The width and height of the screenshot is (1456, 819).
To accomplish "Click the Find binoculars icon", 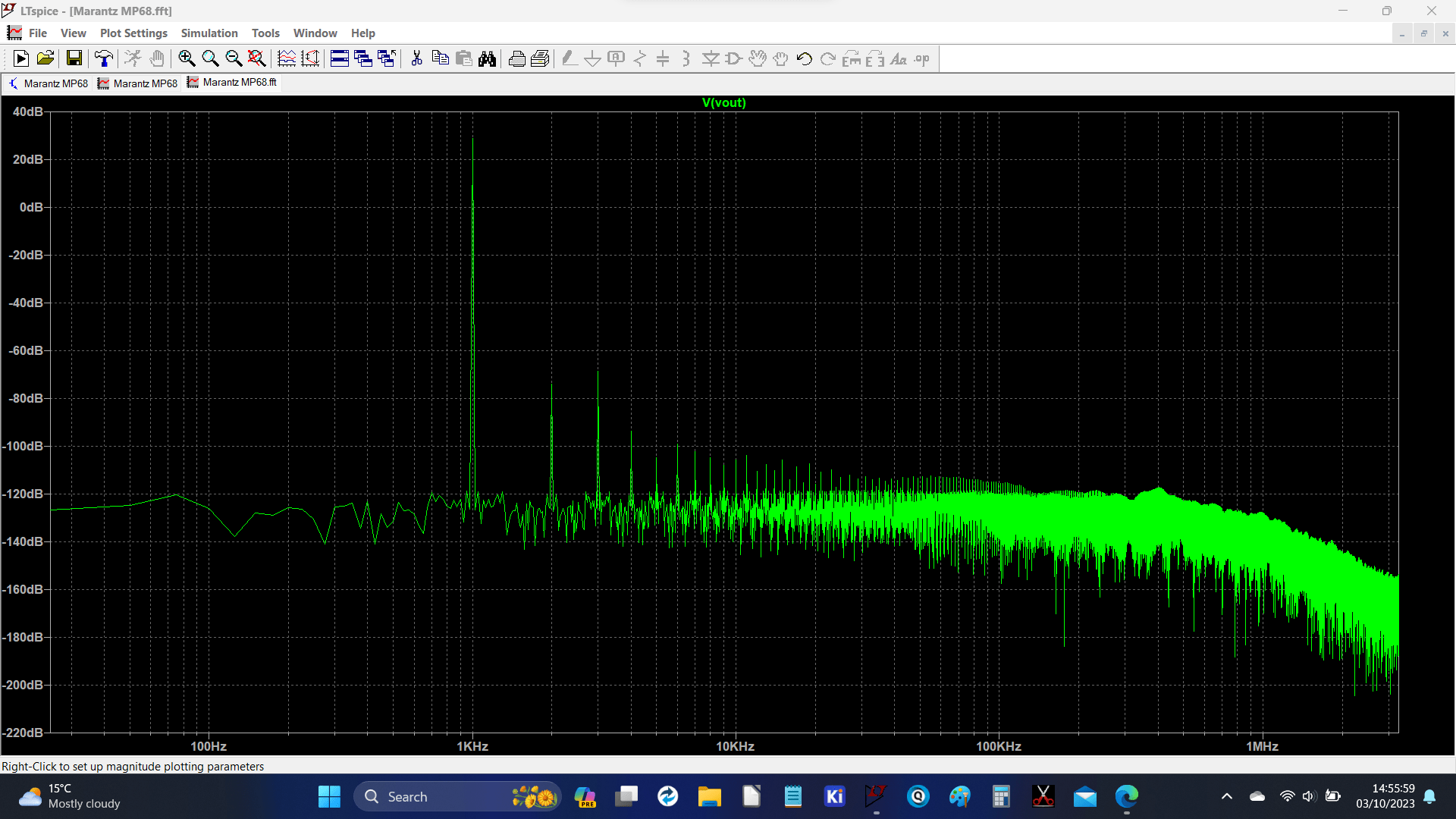I will pos(488,58).
